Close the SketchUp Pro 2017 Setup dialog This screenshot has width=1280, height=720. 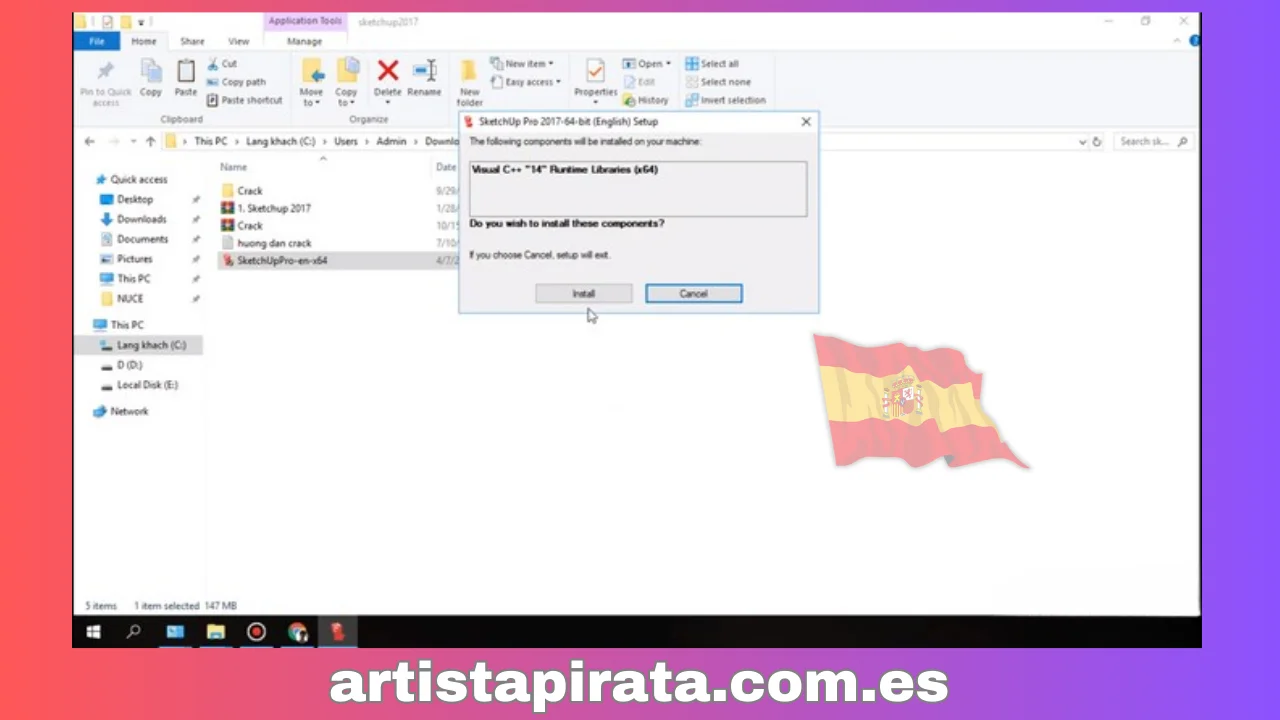click(x=806, y=122)
